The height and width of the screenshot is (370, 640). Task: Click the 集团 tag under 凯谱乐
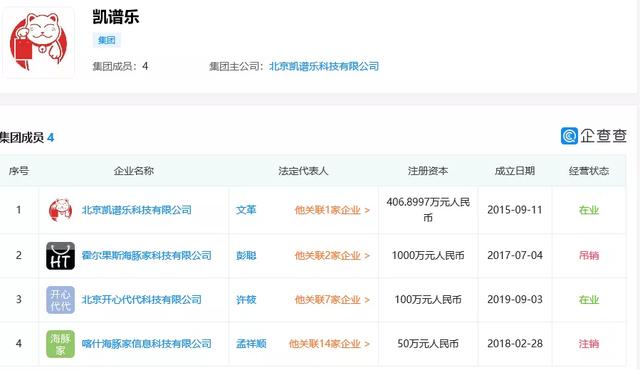(x=107, y=40)
